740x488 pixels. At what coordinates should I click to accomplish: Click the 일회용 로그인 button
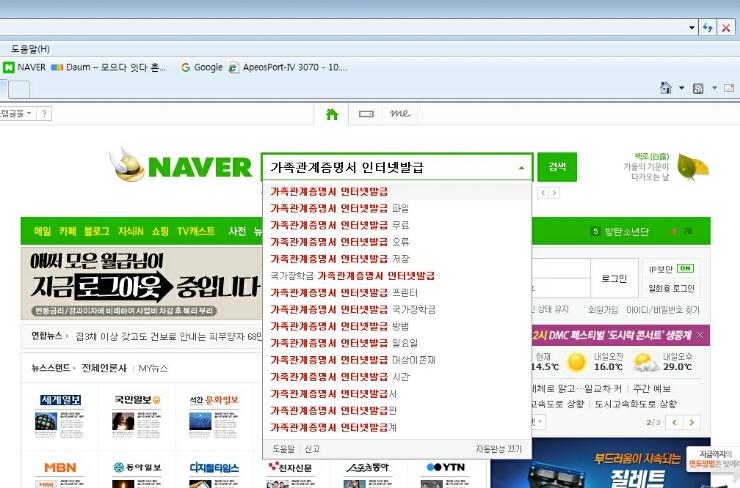pyautogui.click(x=671, y=288)
